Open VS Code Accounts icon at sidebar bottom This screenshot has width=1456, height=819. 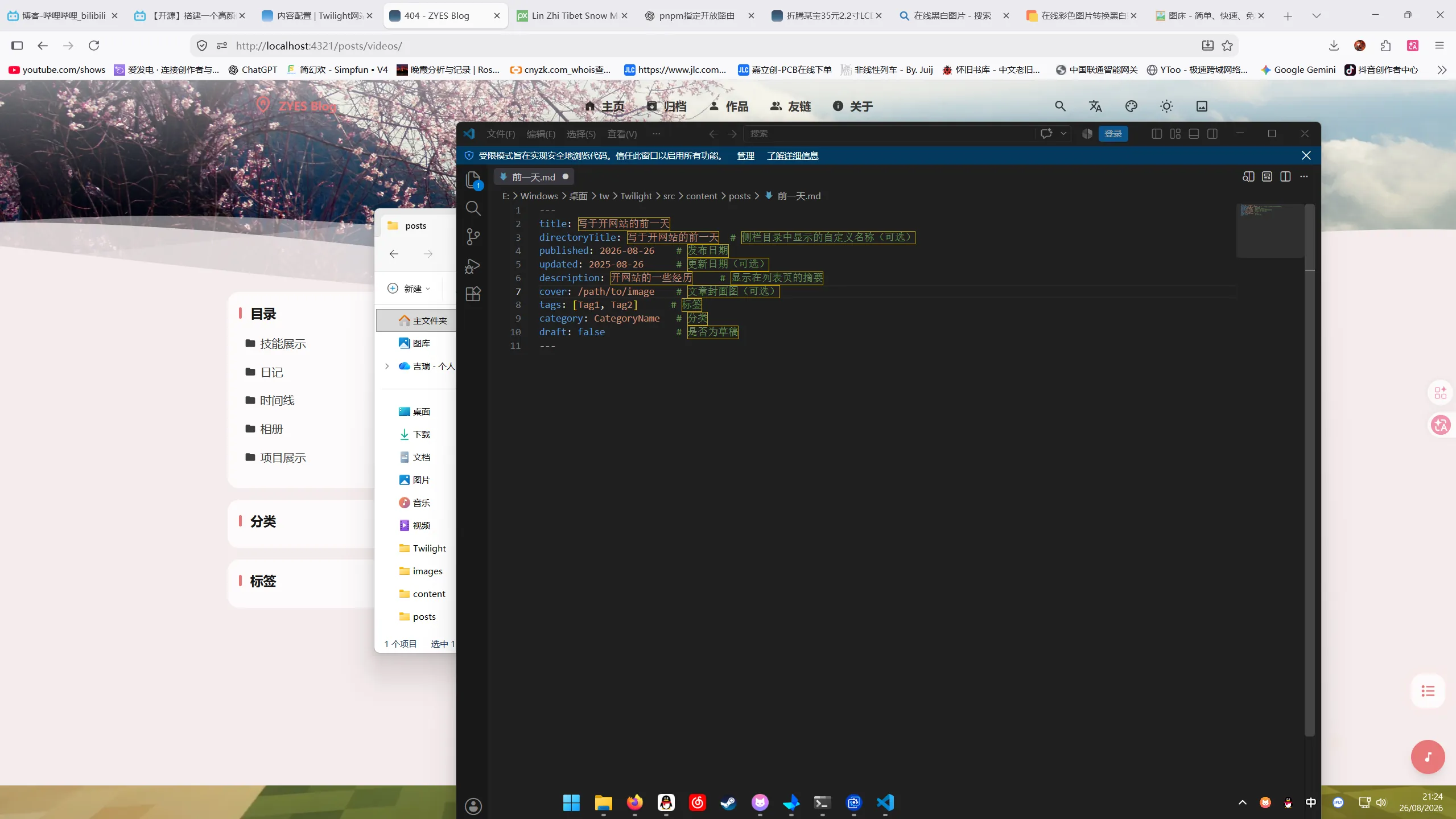pos(473,806)
